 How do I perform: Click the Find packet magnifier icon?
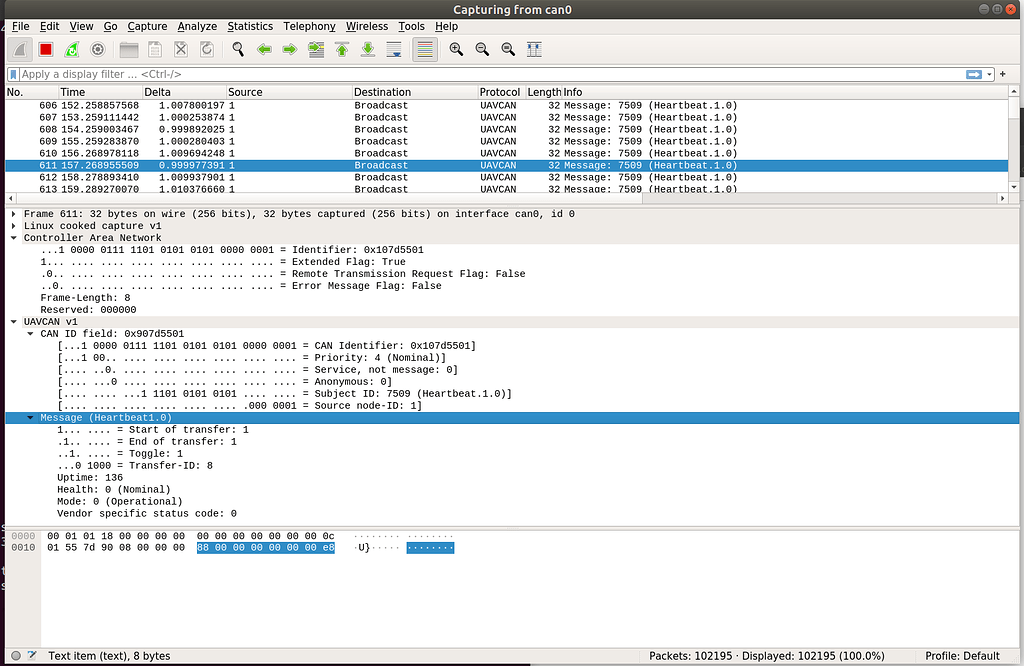pos(236,49)
